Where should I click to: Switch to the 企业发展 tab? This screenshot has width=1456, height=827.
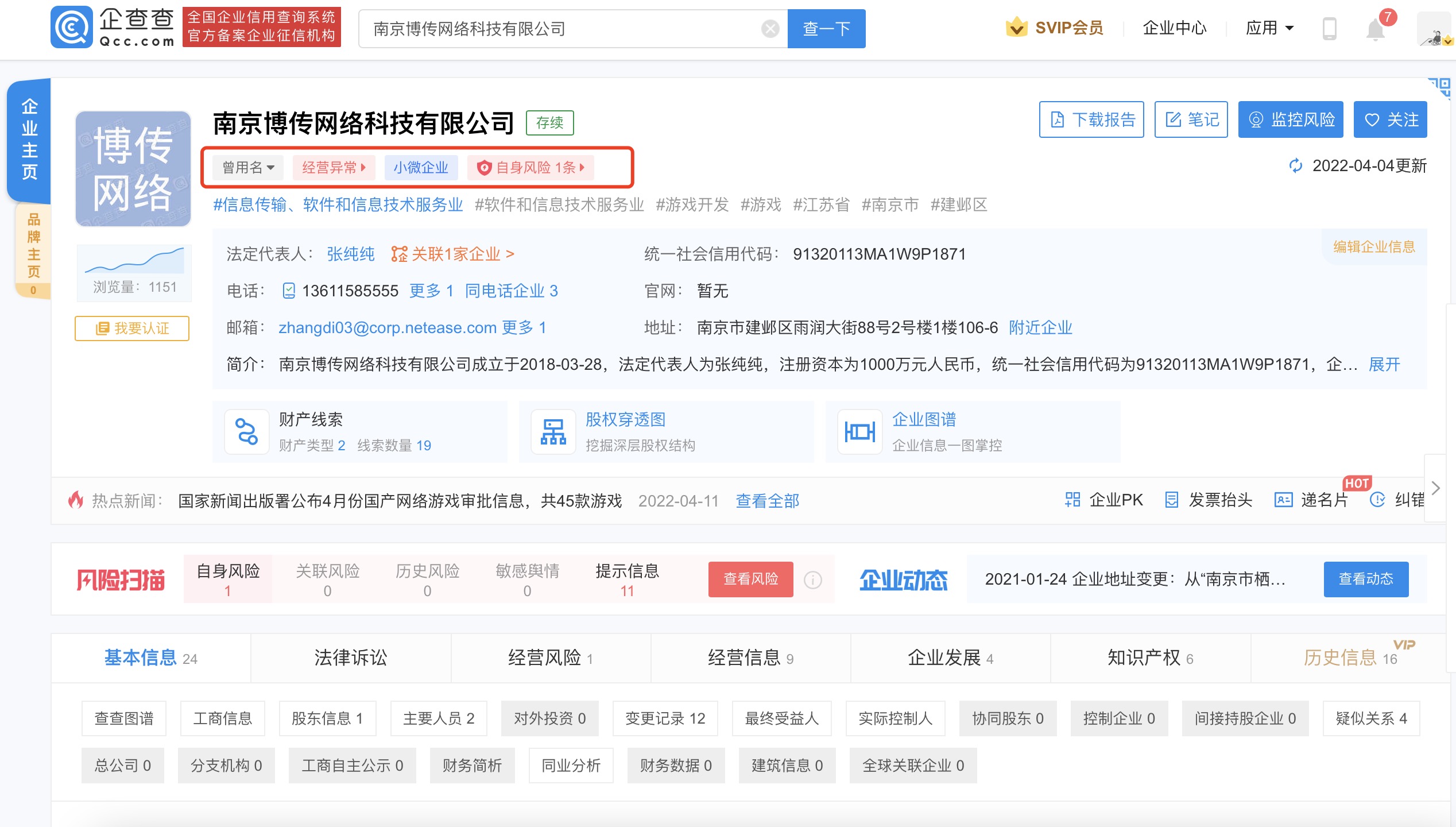[950, 658]
